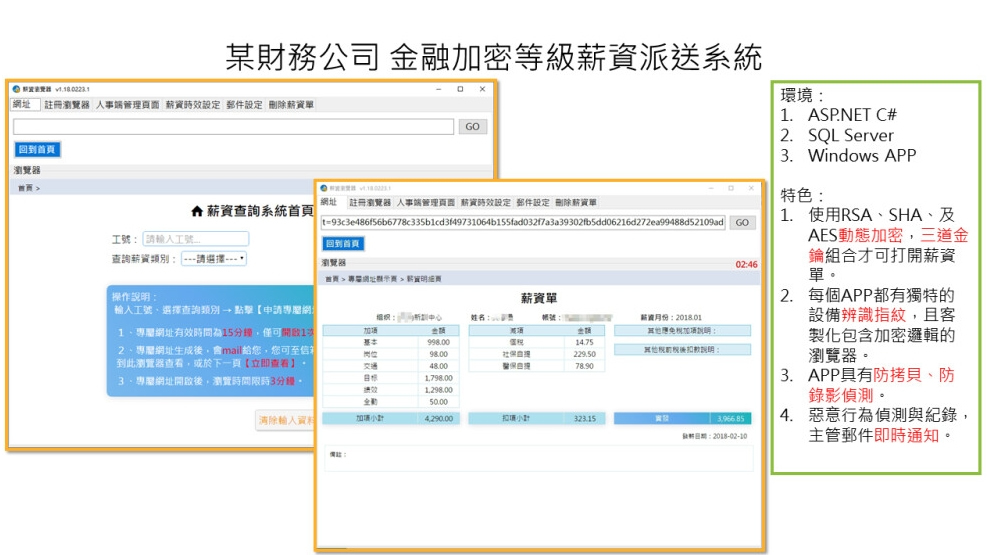
Task: Minimize the rear 薪資查詢 home window
Action: click(x=437, y=89)
